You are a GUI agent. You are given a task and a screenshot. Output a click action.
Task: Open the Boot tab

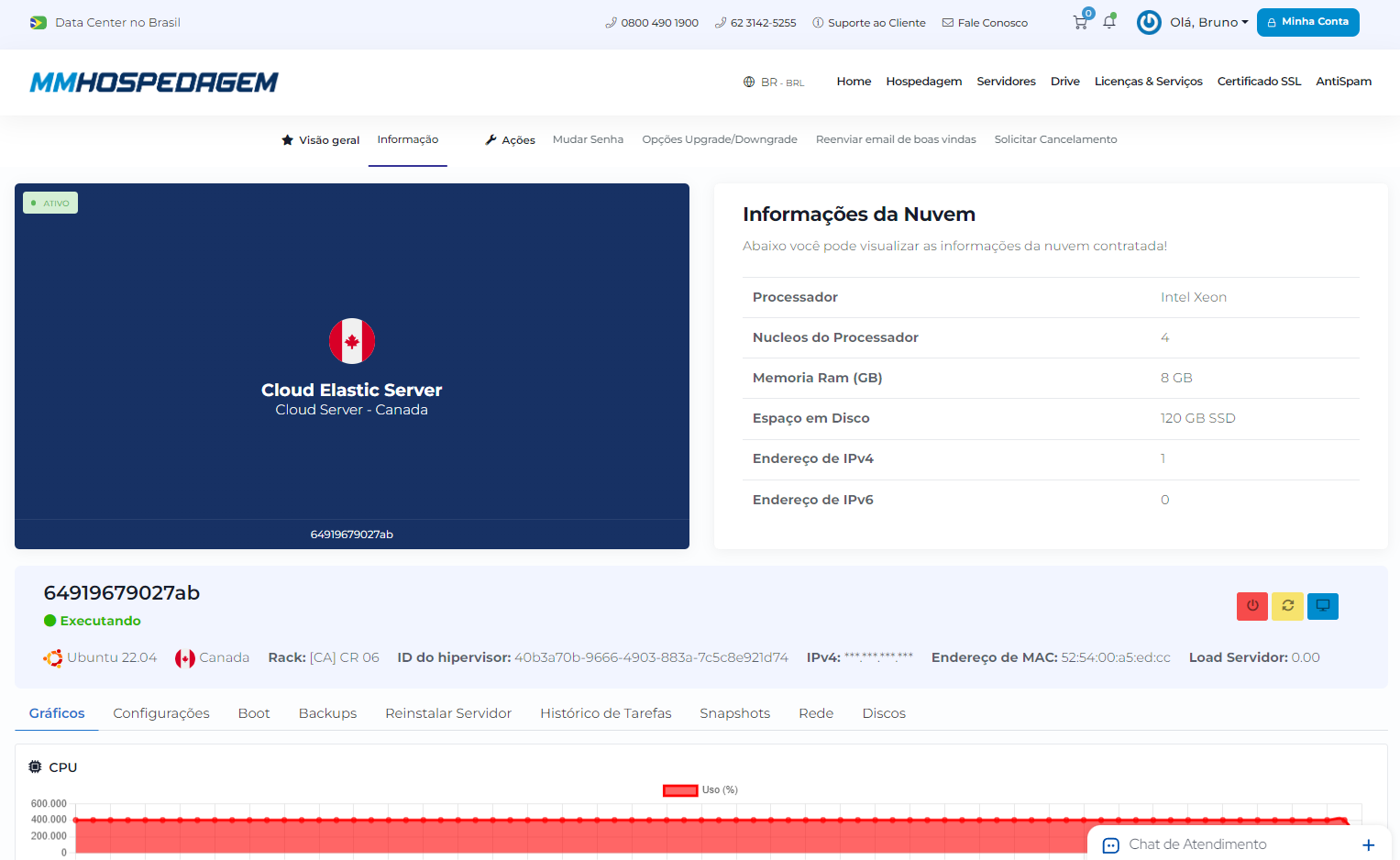coord(254,713)
